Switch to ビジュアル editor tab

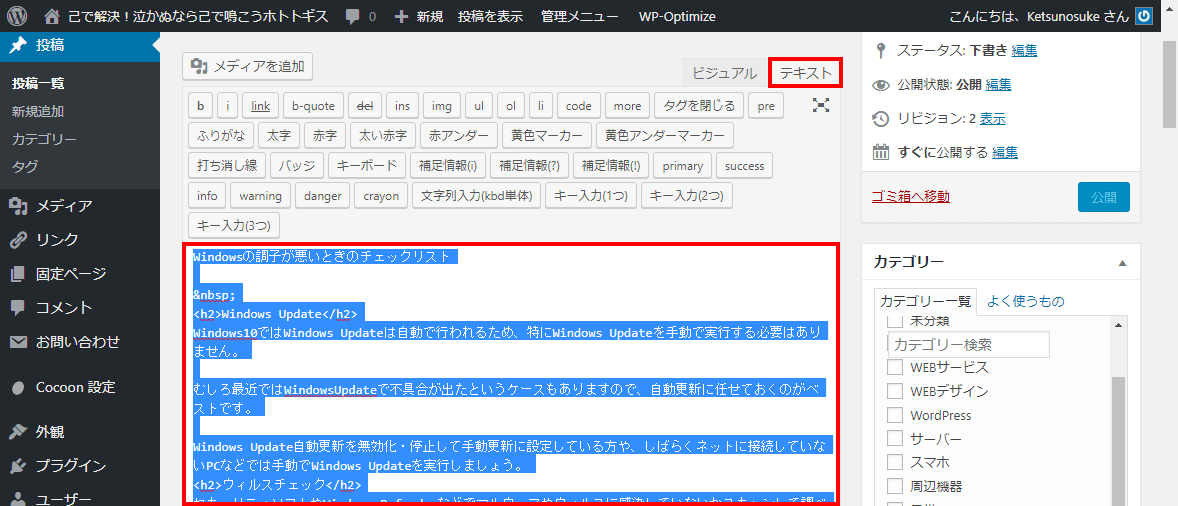point(724,73)
